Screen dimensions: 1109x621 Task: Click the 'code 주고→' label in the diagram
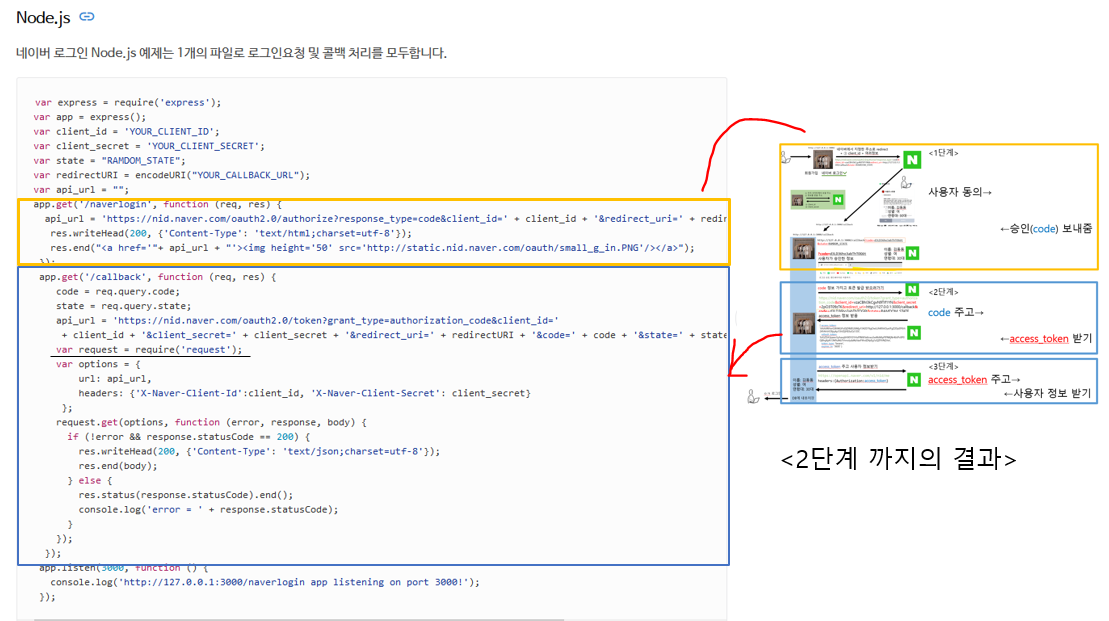pos(956,312)
